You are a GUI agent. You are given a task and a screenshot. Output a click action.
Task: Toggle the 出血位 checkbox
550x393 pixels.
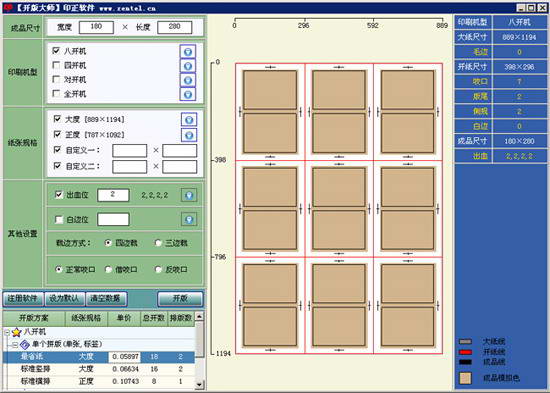click(59, 195)
